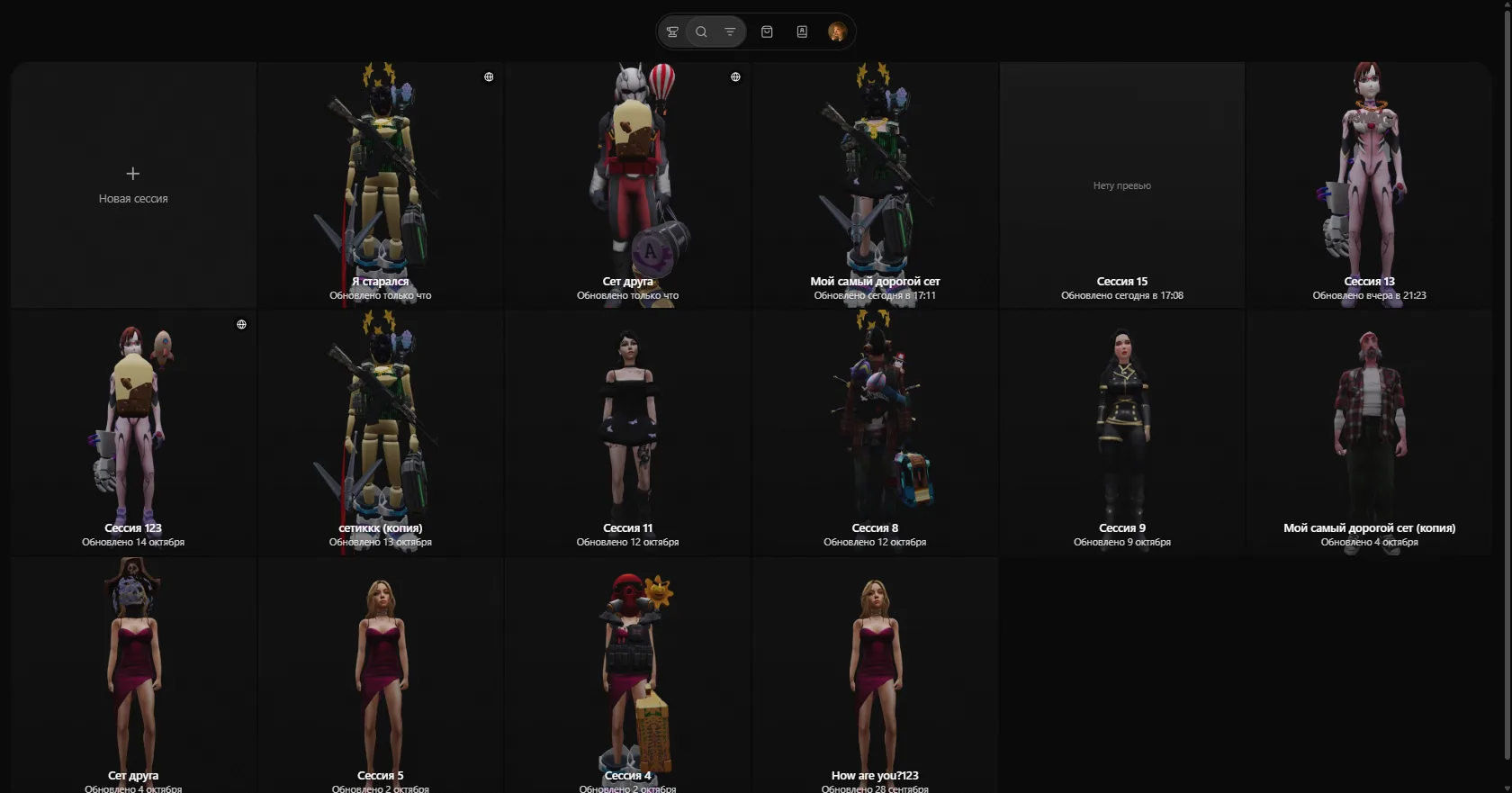
Task: Click 'Мой самый дорогой сет (копия)' title
Action: (x=1369, y=528)
